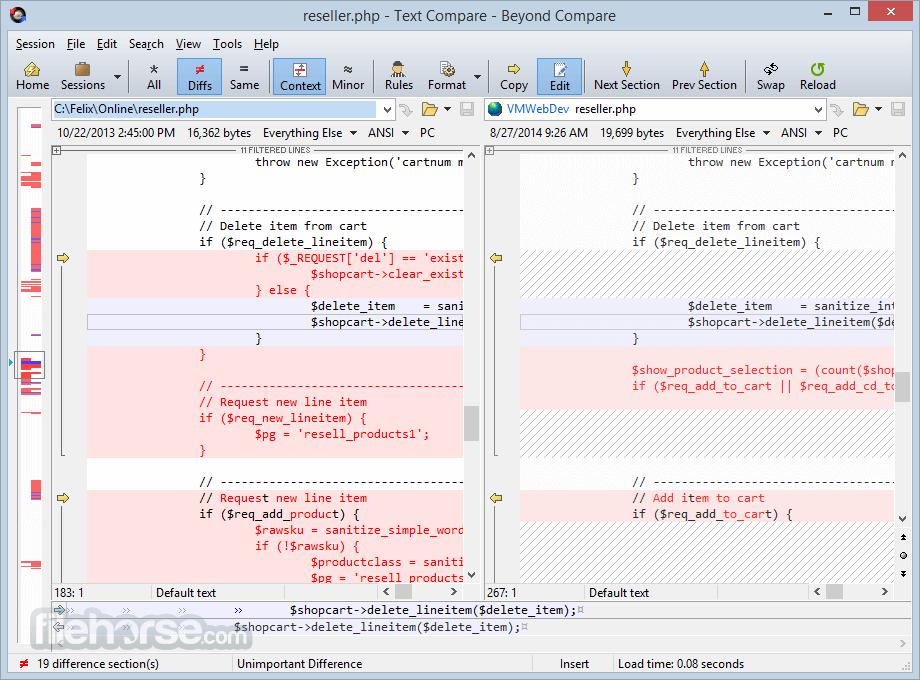
Task: Open the Edit menu
Action: coord(107,44)
